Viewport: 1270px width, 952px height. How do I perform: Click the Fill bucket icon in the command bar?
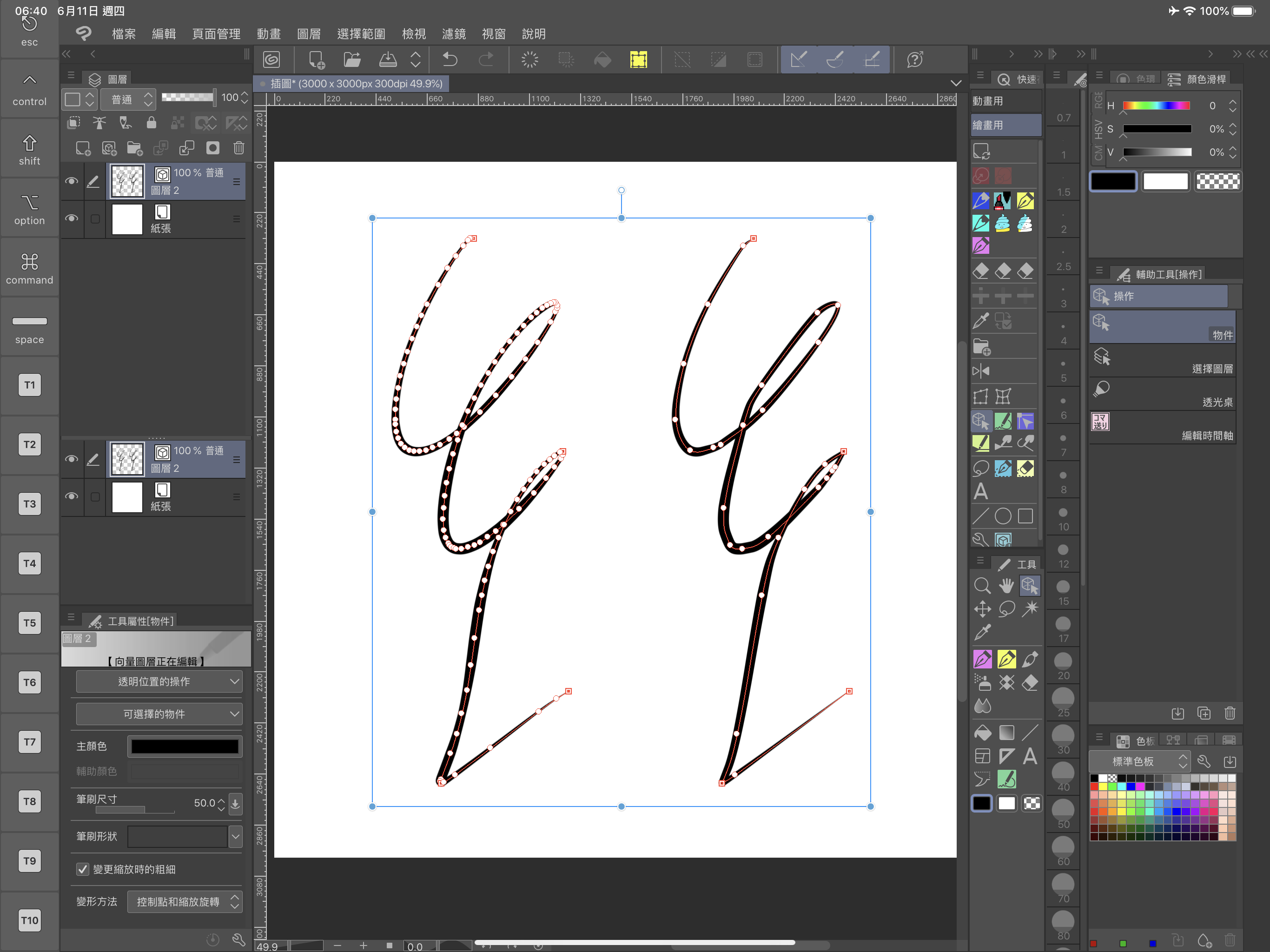(x=602, y=59)
